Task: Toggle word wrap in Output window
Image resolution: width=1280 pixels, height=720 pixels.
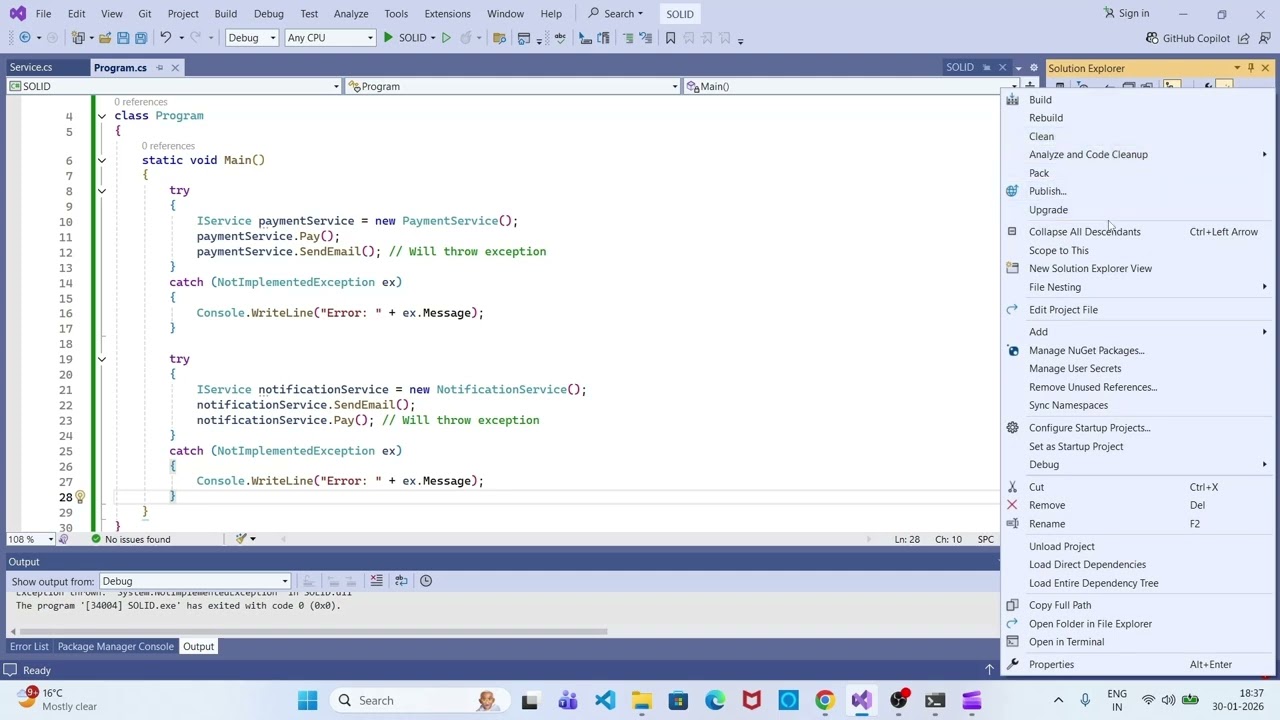Action: tap(401, 581)
